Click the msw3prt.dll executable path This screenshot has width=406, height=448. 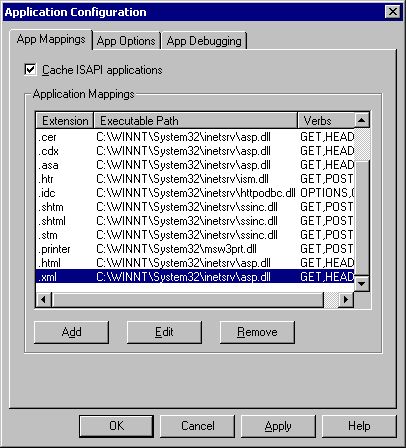point(176,249)
